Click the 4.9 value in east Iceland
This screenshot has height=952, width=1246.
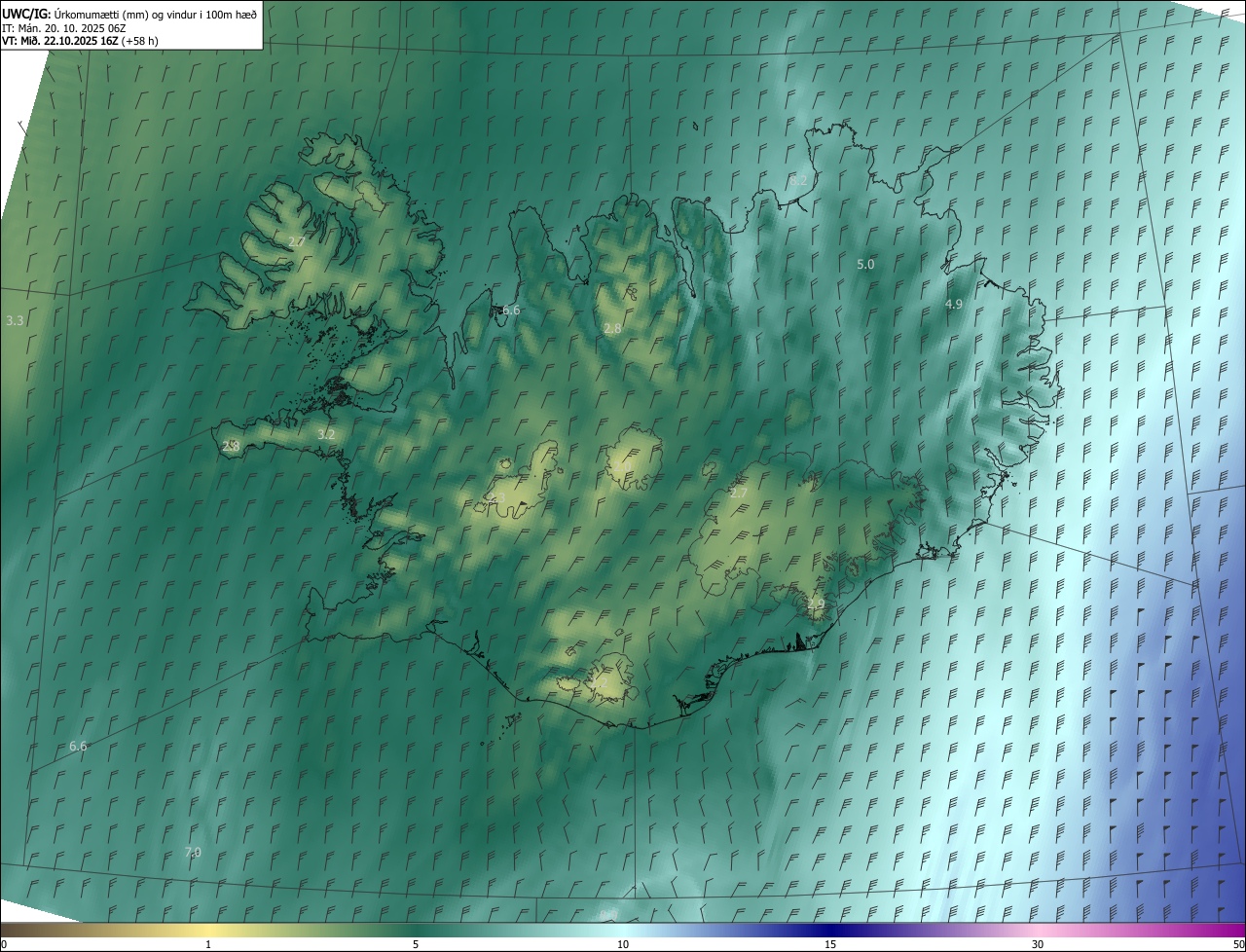point(954,305)
